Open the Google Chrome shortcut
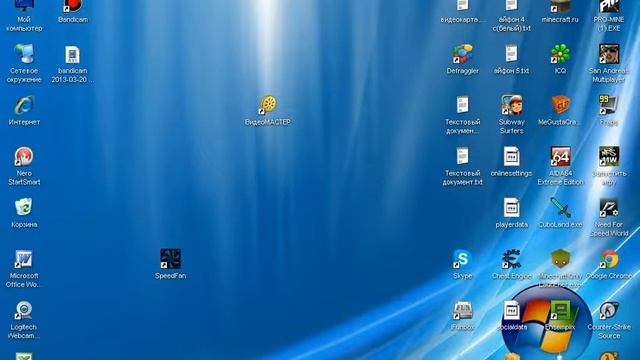640x360 pixels. click(609, 259)
